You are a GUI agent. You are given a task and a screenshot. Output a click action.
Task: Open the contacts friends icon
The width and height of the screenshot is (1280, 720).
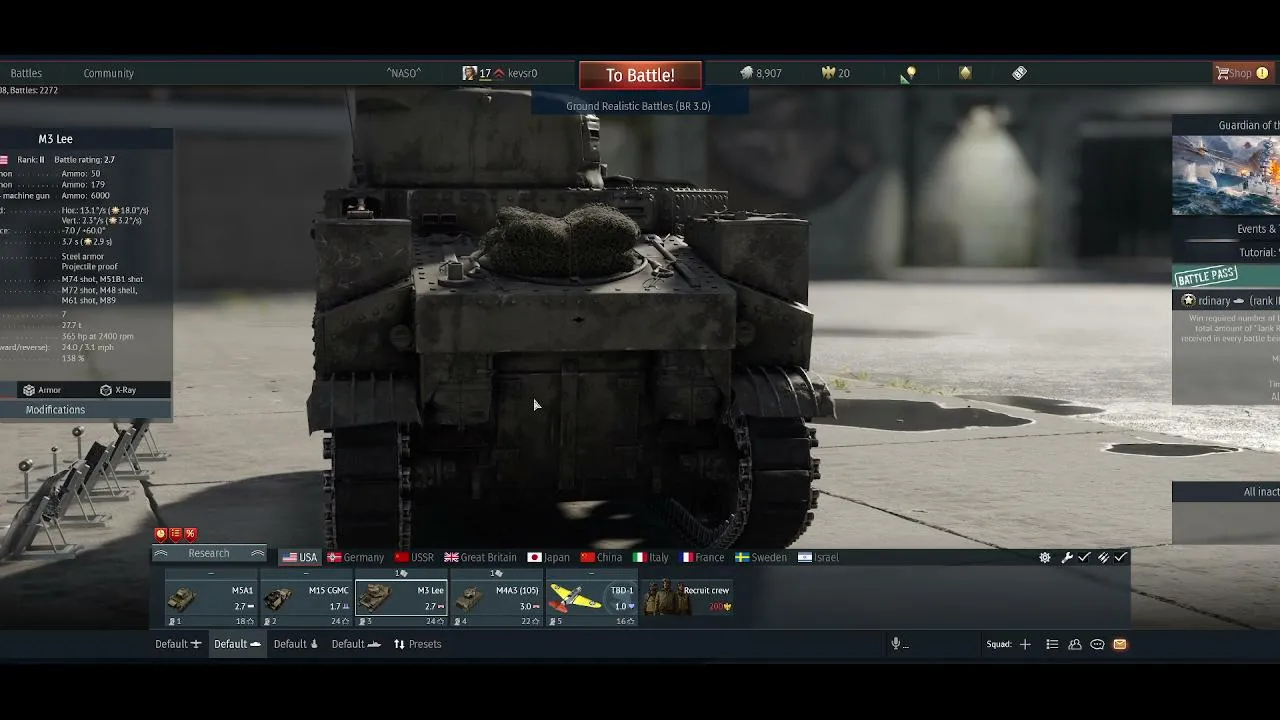[1075, 644]
